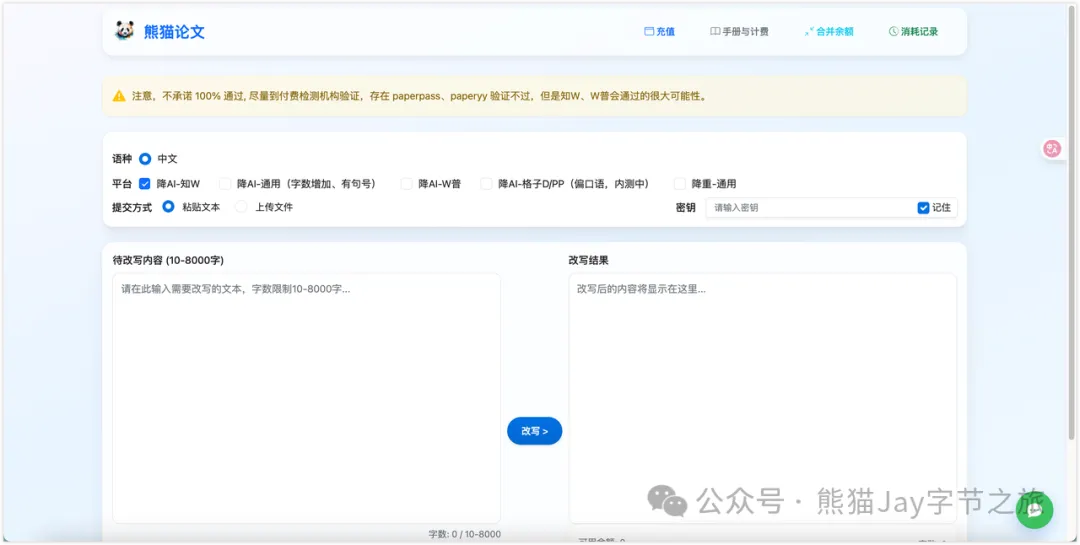The height and width of the screenshot is (545, 1080).
Task: Select 合并余额 merge balance item
Action: click(x=829, y=32)
